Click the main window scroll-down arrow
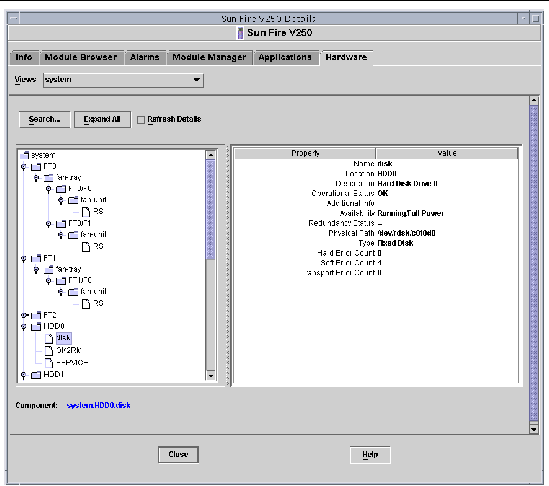Image resolution: width=549 pixels, height=486 pixels. coord(534,429)
